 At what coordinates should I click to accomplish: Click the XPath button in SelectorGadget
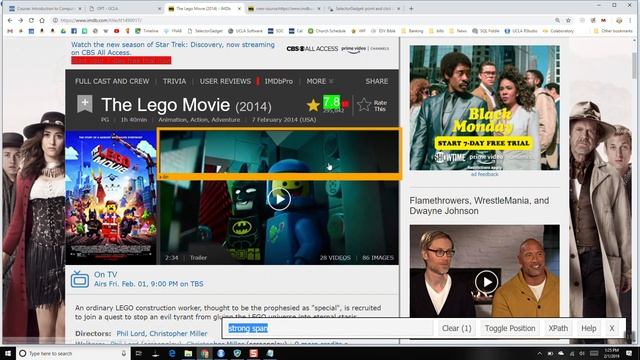pos(558,328)
